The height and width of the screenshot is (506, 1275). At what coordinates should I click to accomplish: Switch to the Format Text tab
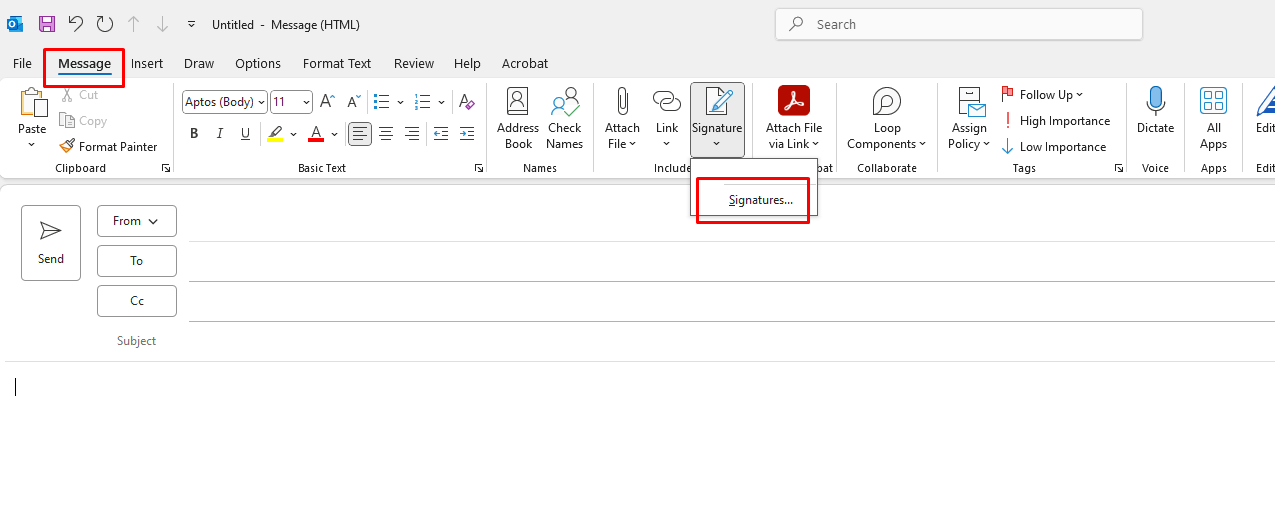point(337,63)
